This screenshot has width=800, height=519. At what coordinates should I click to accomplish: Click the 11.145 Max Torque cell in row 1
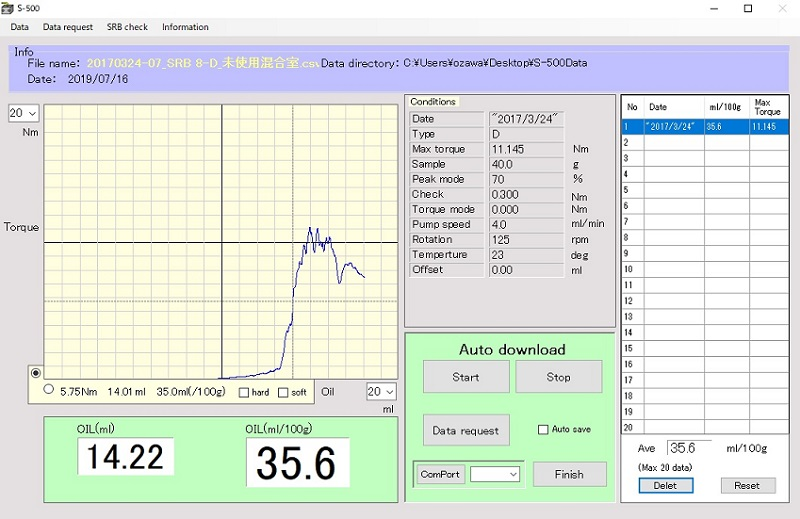tap(769, 127)
